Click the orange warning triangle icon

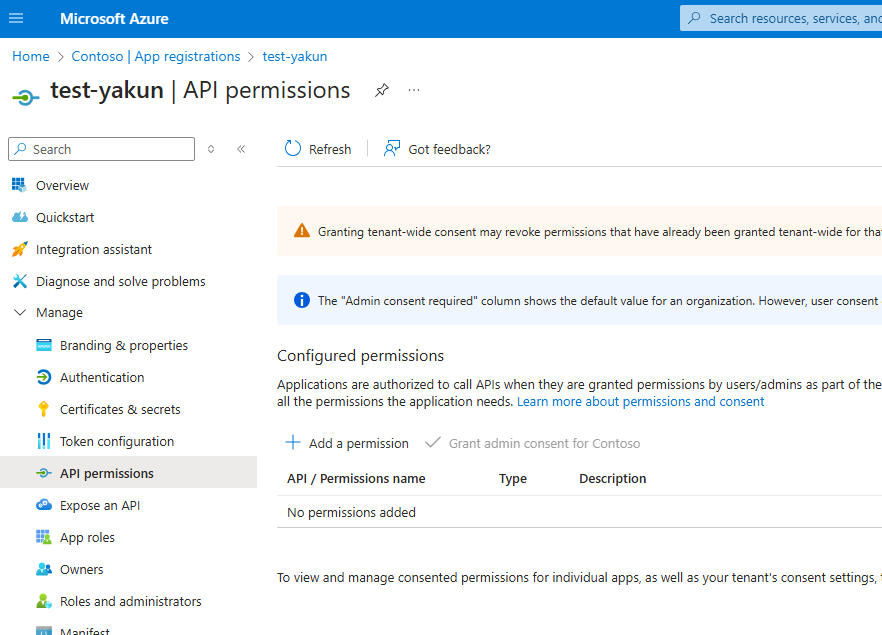tap(302, 231)
